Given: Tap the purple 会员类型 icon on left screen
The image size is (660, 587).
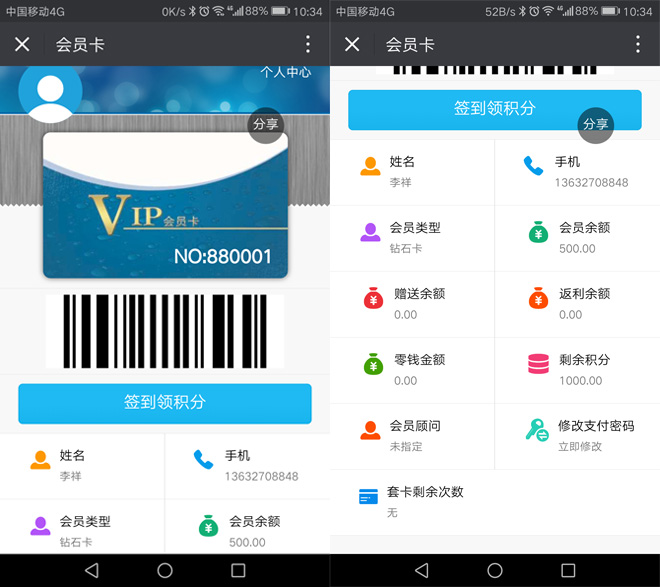Looking at the screenshot, I should coord(40,526).
